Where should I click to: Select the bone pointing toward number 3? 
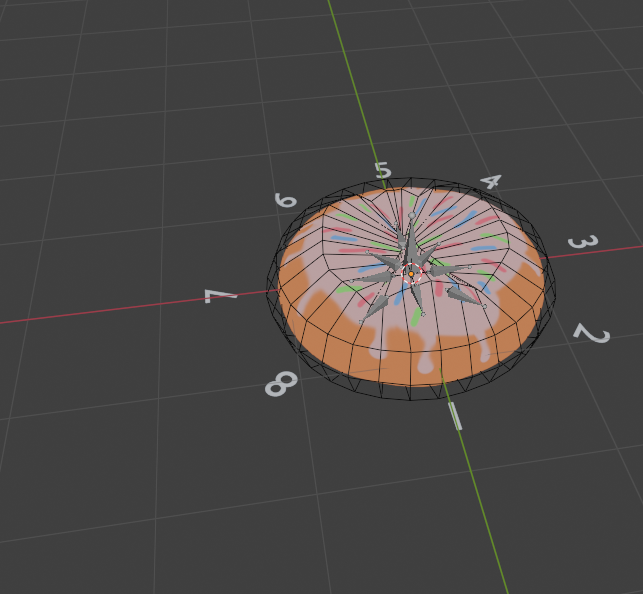tap(449, 270)
